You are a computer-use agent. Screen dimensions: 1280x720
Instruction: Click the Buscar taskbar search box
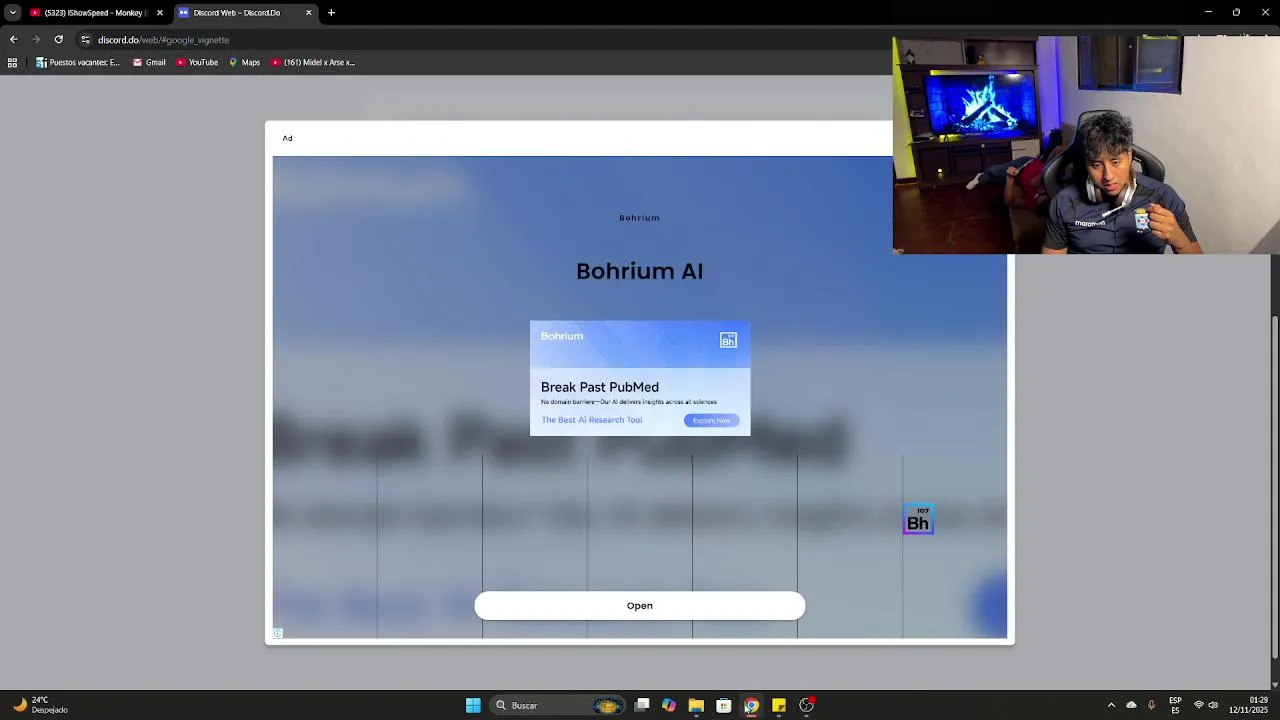point(560,705)
